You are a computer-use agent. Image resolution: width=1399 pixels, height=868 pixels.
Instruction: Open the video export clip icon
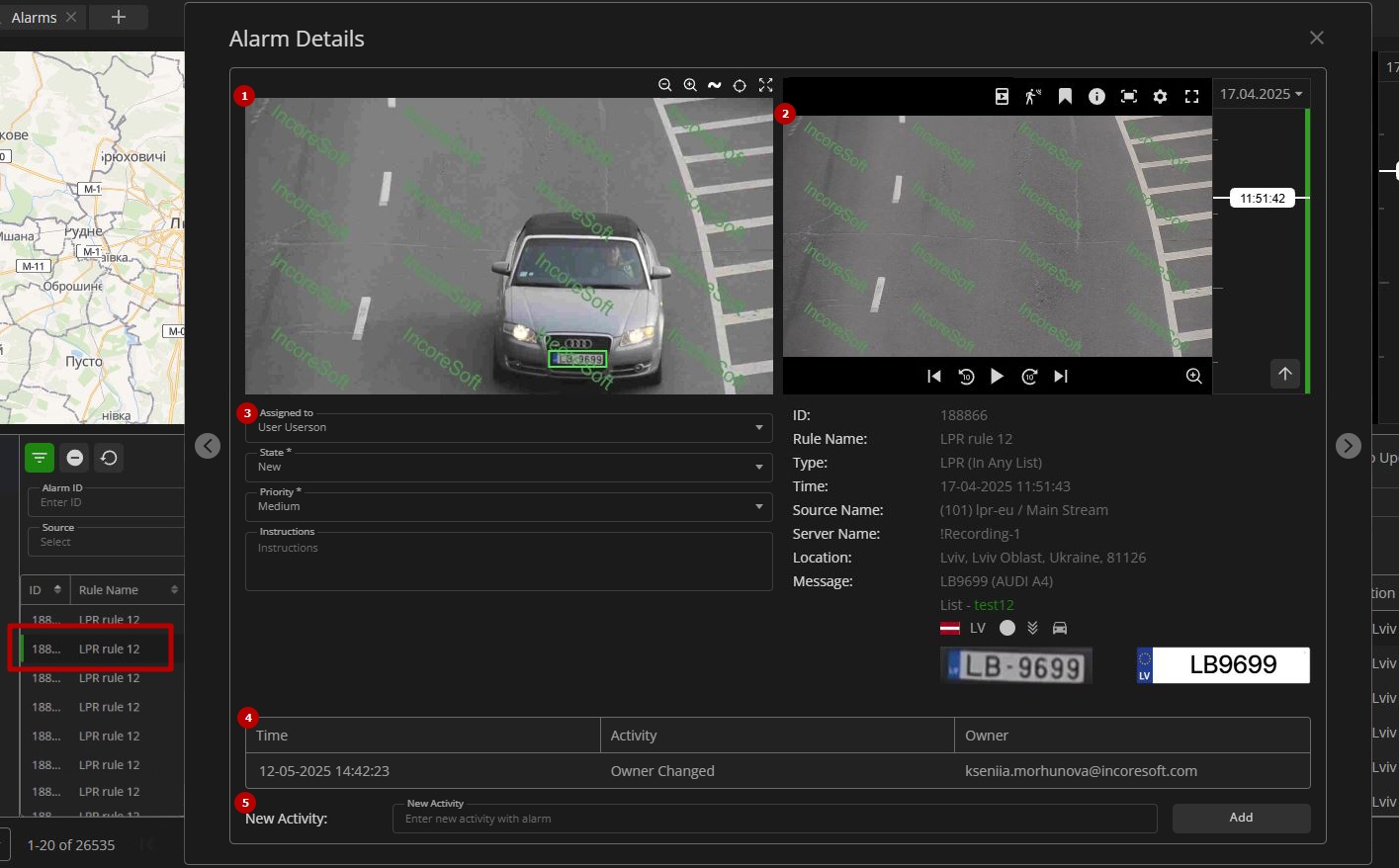[x=1002, y=96]
